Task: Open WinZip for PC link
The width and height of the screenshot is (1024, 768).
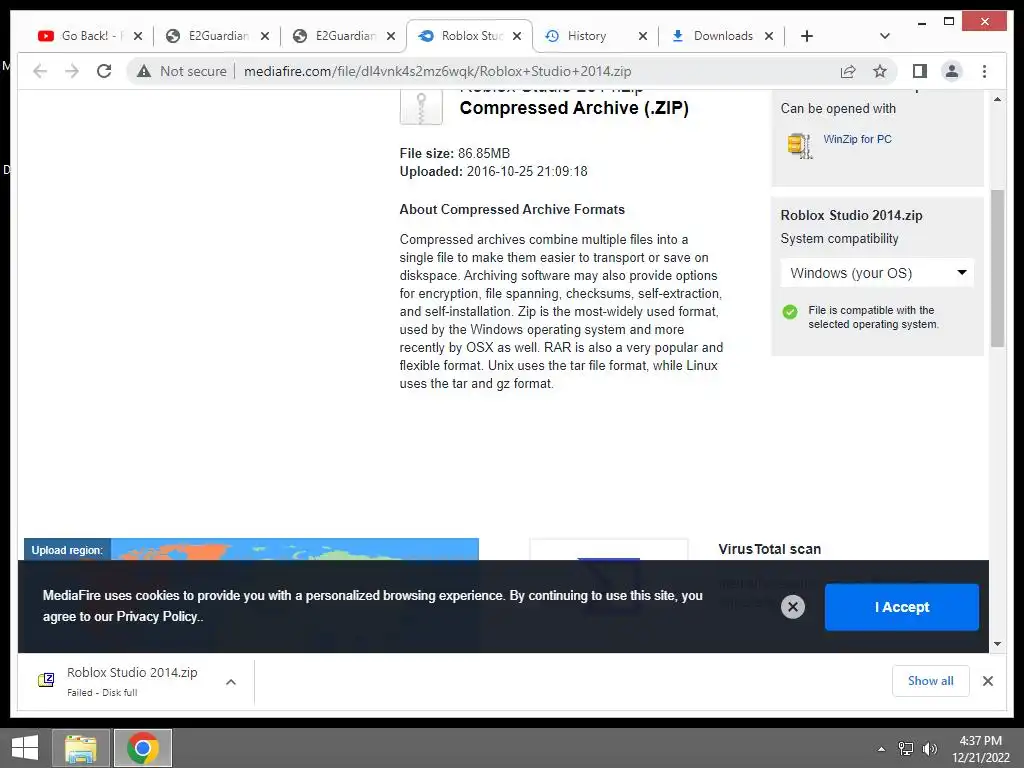Action: click(x=857, y=139)
